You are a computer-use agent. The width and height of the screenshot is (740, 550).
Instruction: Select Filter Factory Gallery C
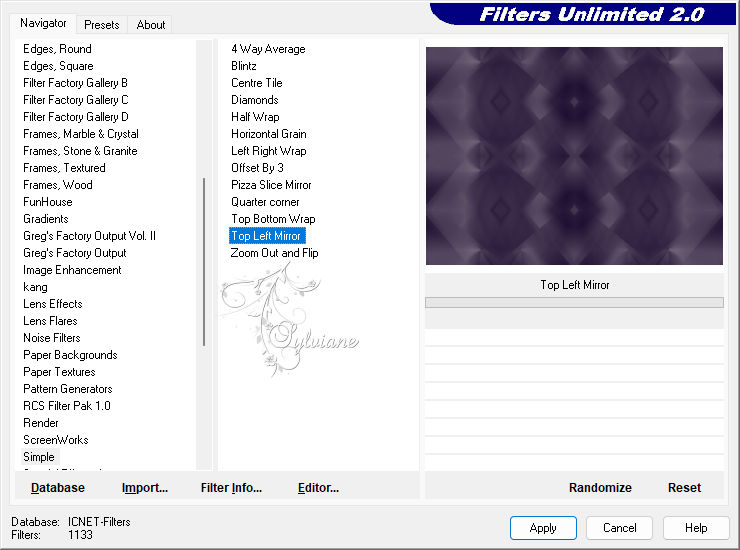(76, 100)
